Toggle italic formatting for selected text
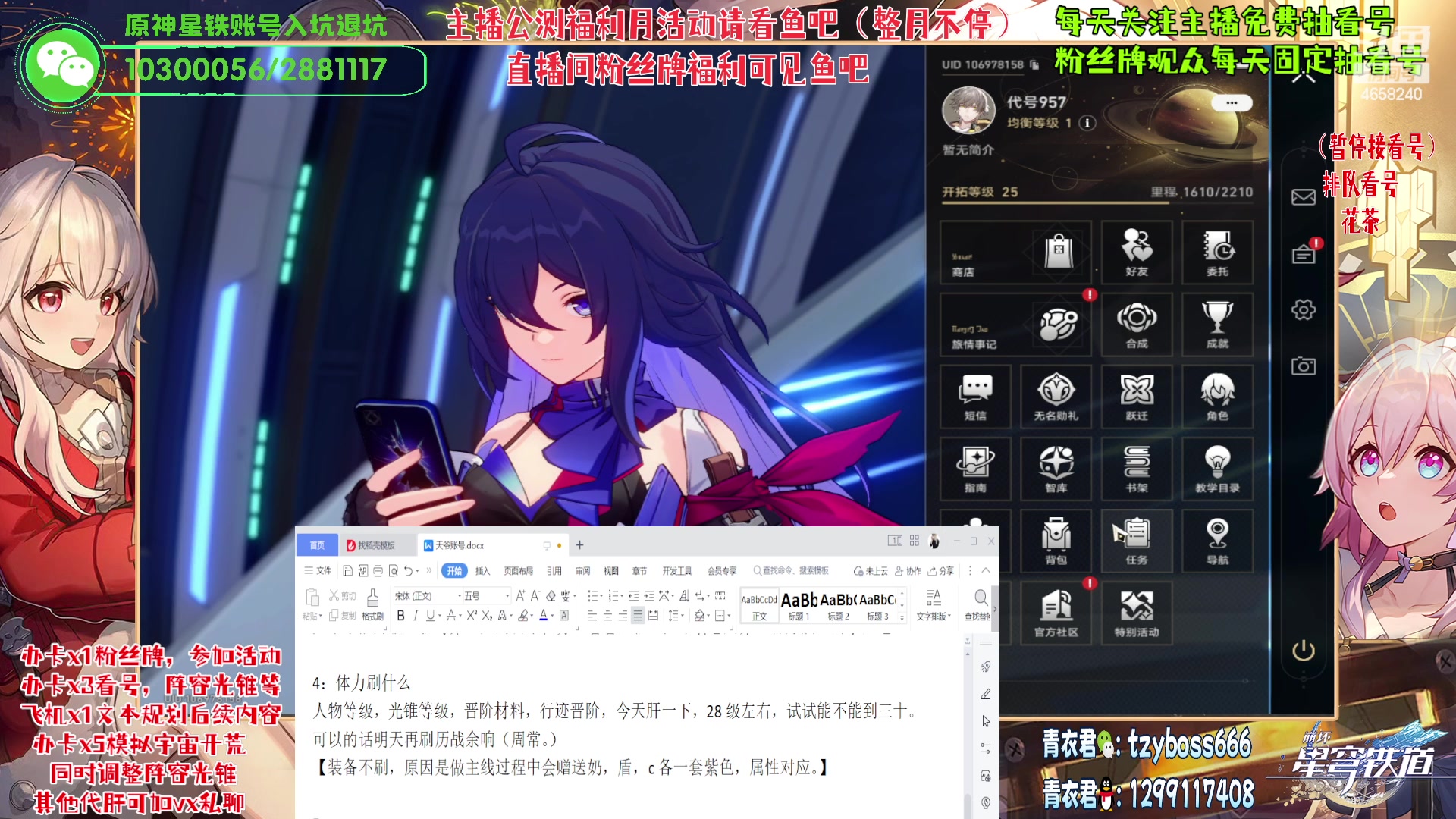1456x819 pixels. pos(414,615)
